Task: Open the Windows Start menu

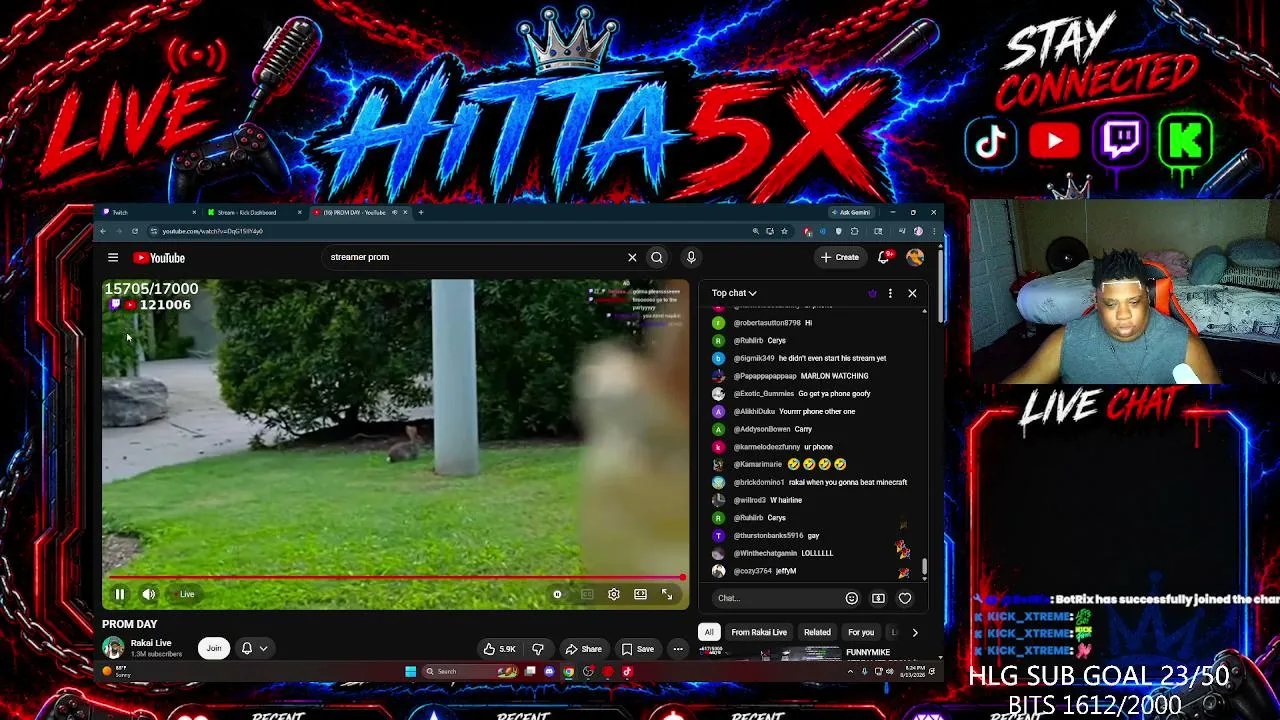Action: [410, 672]
